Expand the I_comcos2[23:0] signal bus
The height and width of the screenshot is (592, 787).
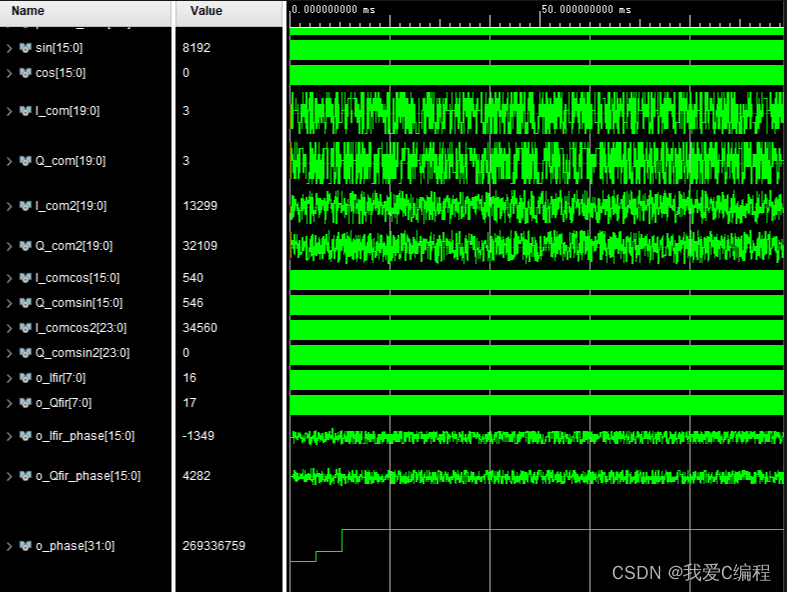pyautogui.click(x=9, y=328)
